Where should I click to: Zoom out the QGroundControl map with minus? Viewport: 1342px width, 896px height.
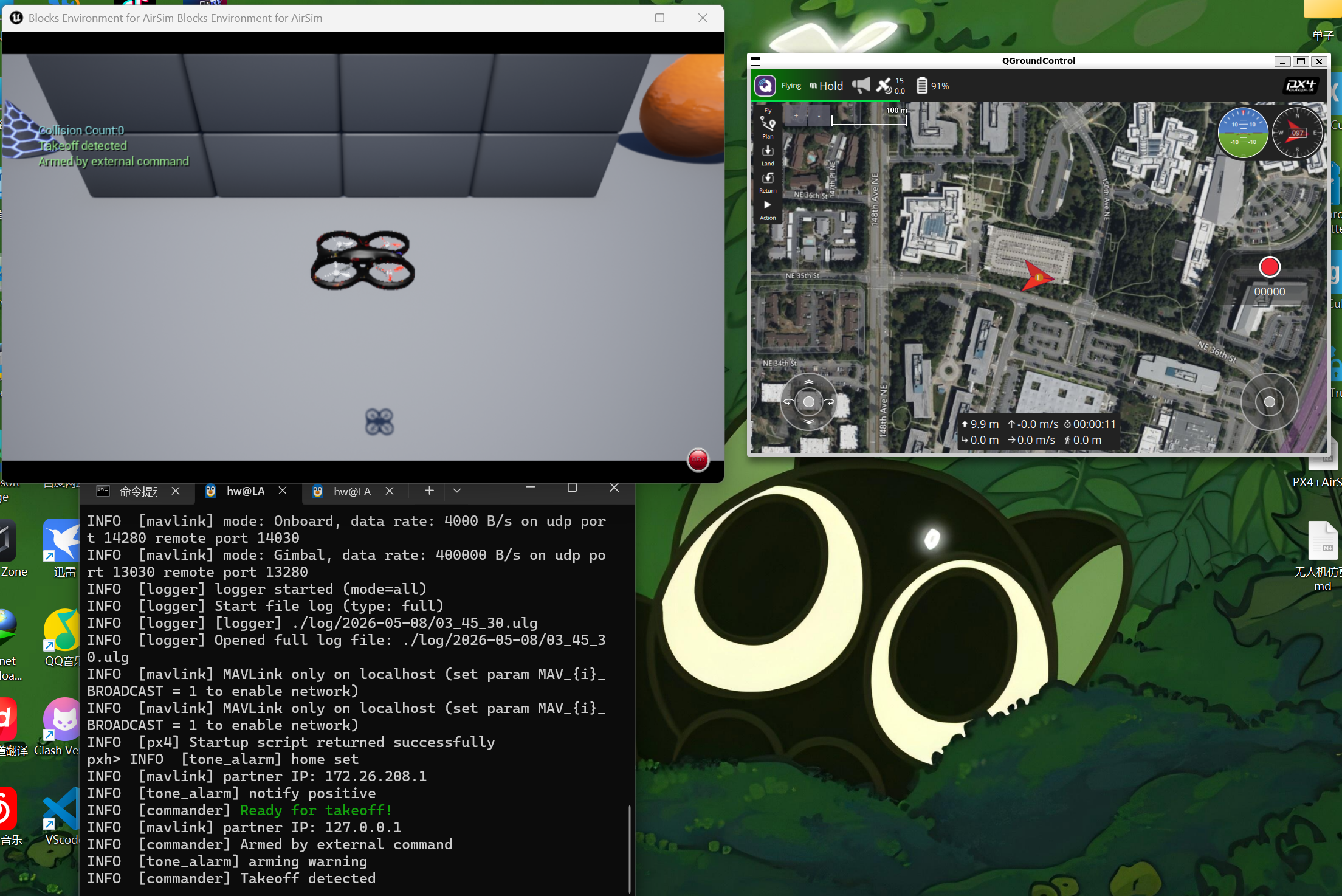coord(819,115)
